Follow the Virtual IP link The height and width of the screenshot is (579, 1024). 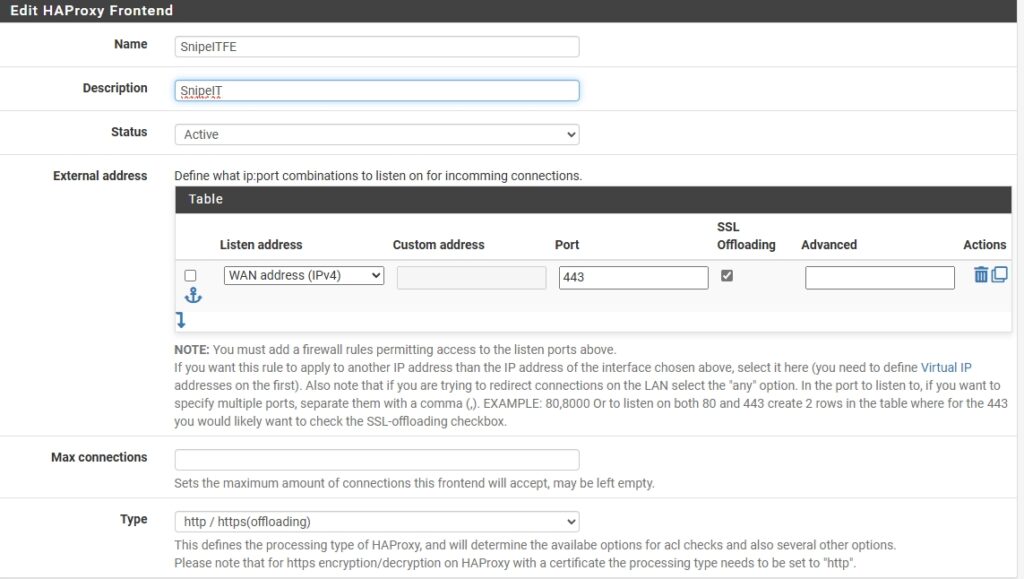click(946, 368)
